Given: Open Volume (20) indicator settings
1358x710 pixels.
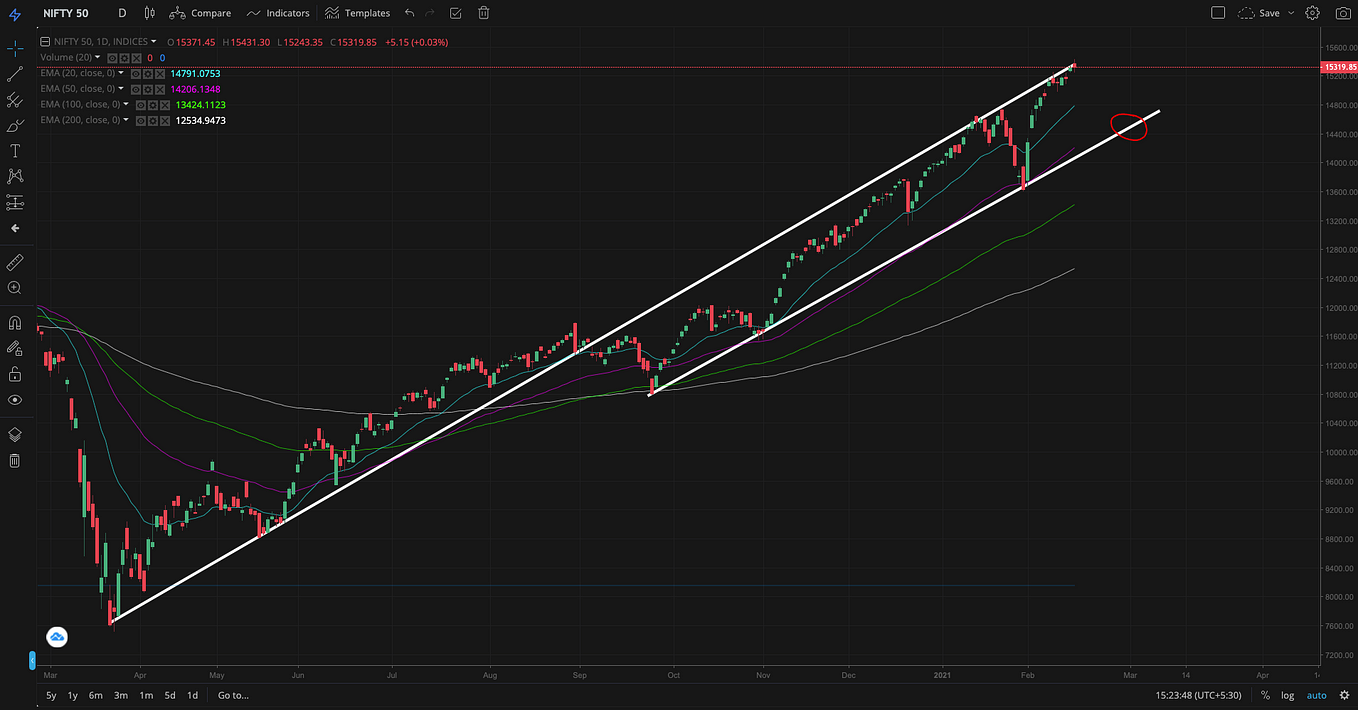Looking at the screenshot, I should tap(124, 58).
